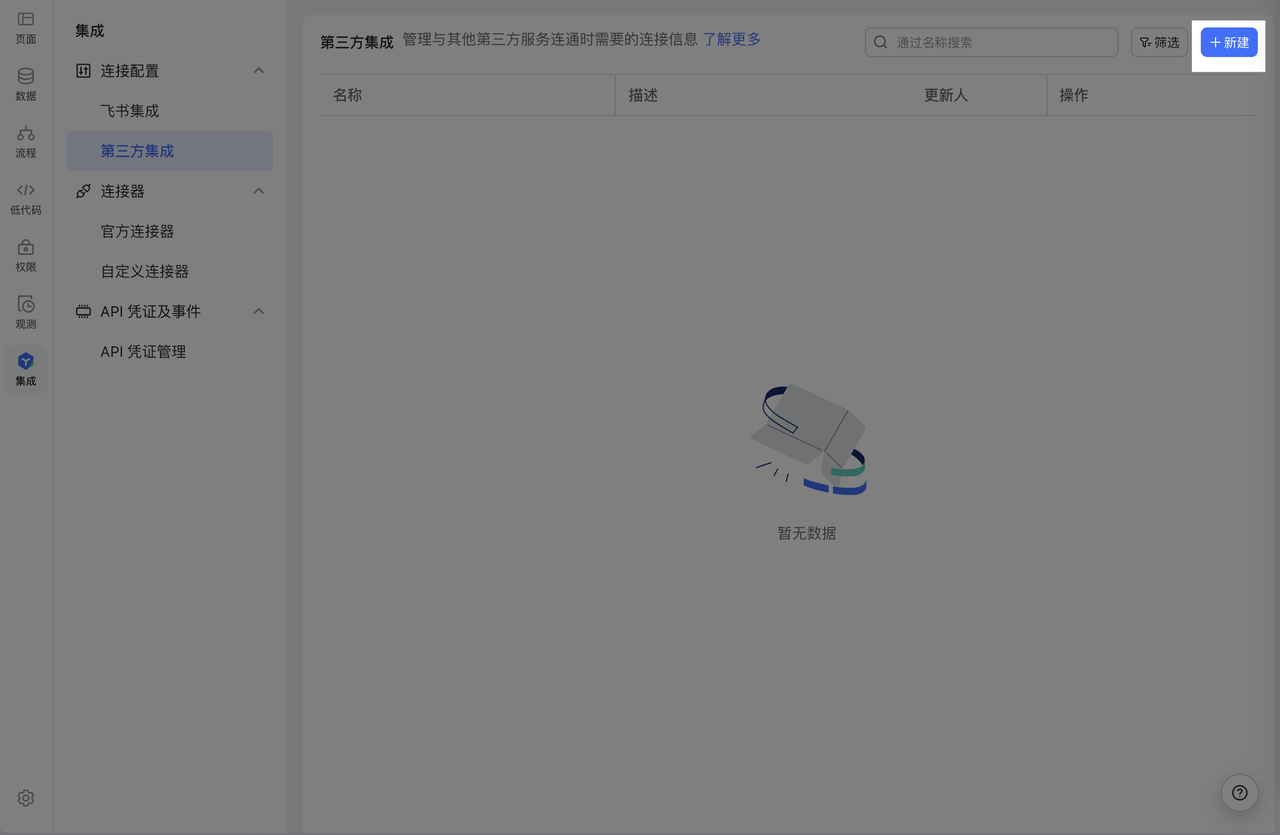
Task: Open API 凭证管理 in the sidebar
Action: (170, 351)
